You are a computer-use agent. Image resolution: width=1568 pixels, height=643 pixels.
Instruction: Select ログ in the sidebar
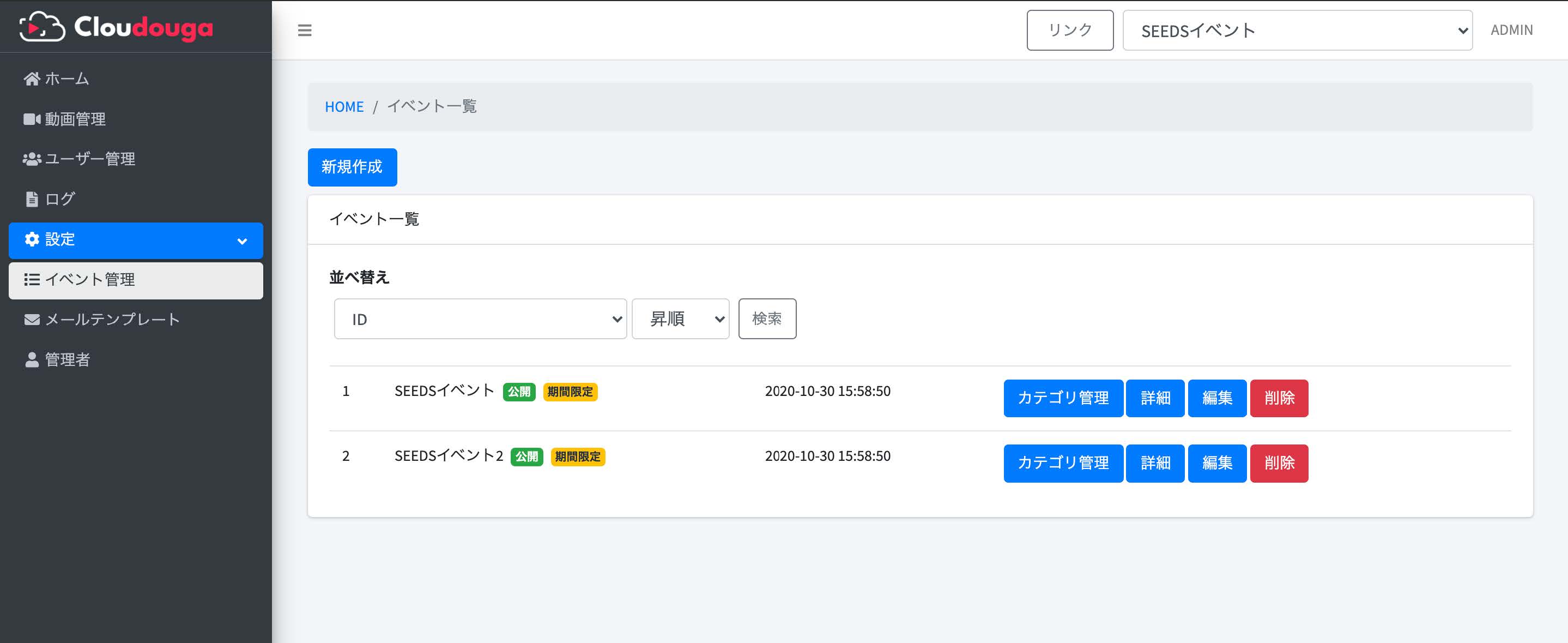(136, 199)
